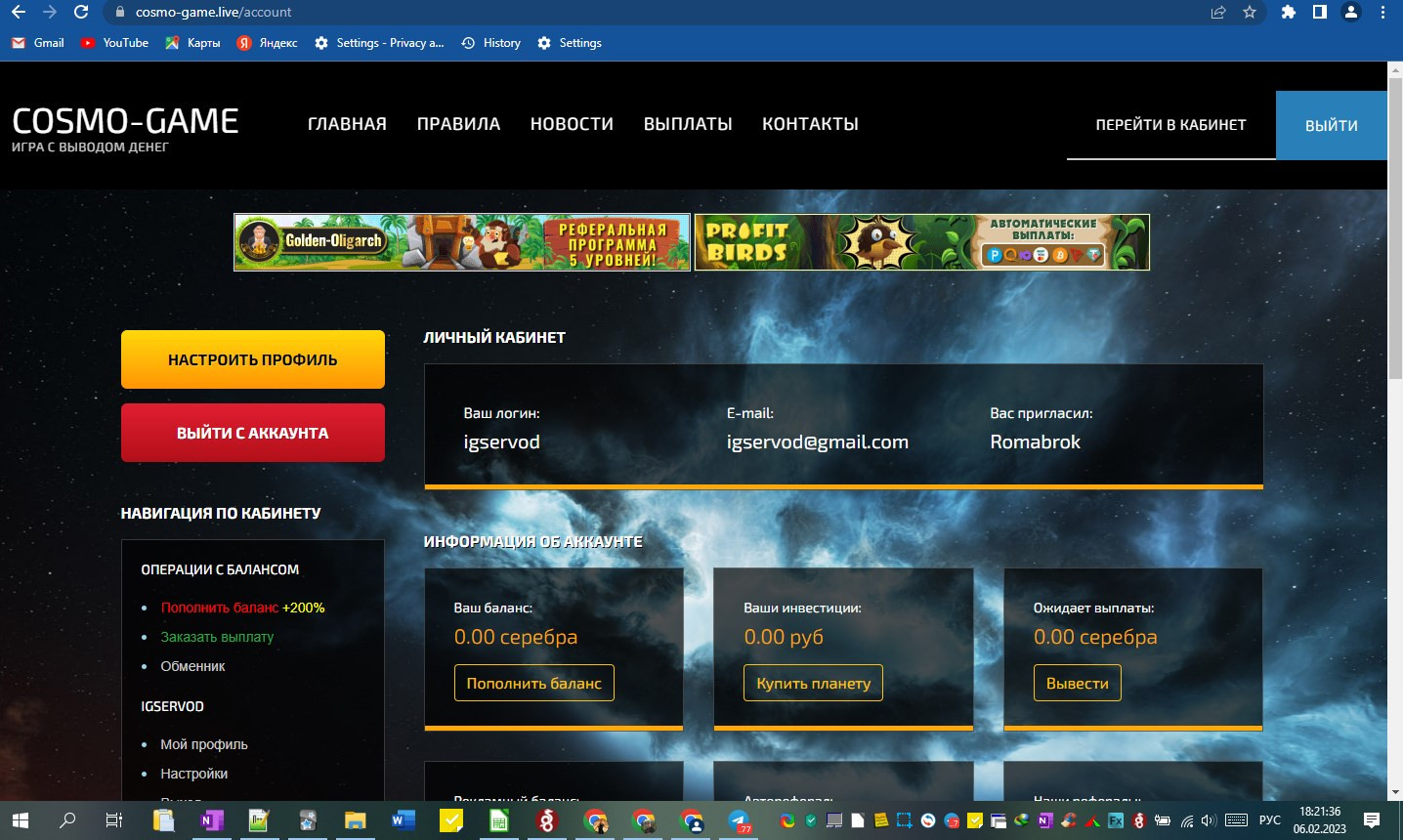Click the share page icon in address bar
The image size is (1403, 840).
point(1218,13)
